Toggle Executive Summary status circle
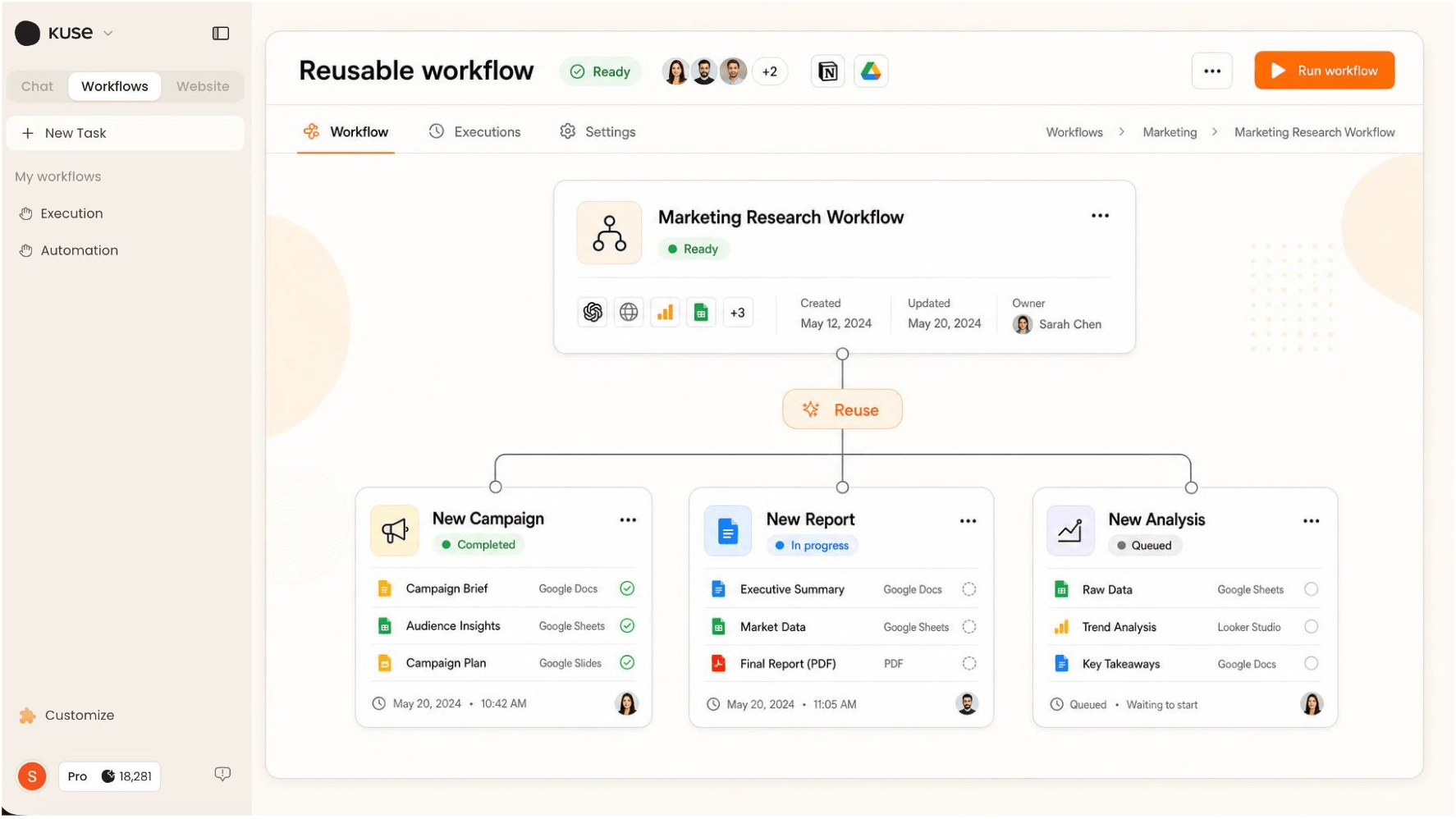Viewport: 1456px width, 819px height. coord(969,589)
